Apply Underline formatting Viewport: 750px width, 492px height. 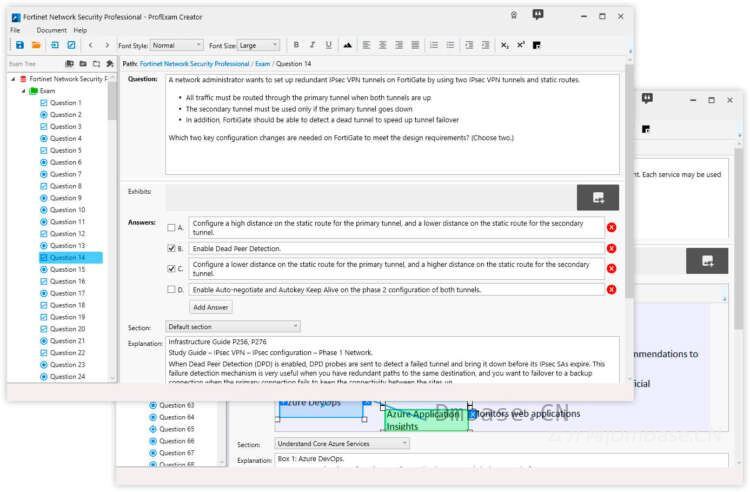point(329,45)
